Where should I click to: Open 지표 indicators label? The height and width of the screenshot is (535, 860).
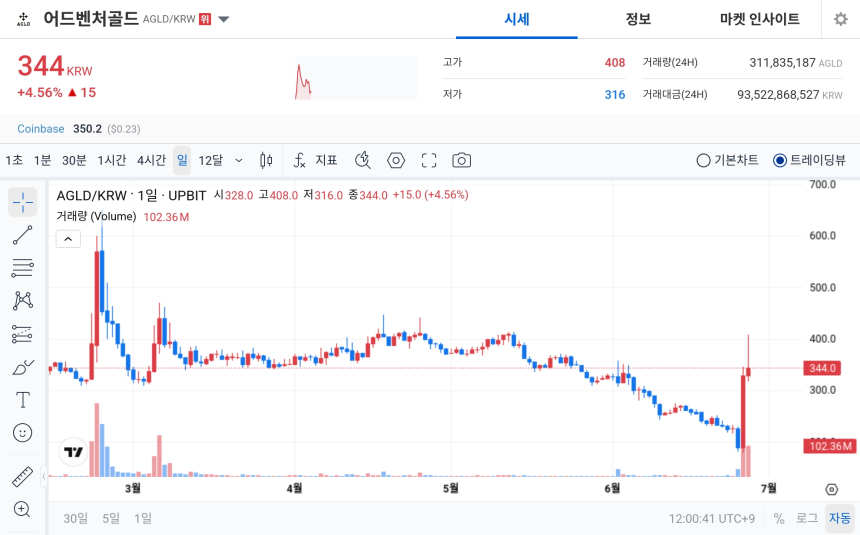click(x=326, y=160)
